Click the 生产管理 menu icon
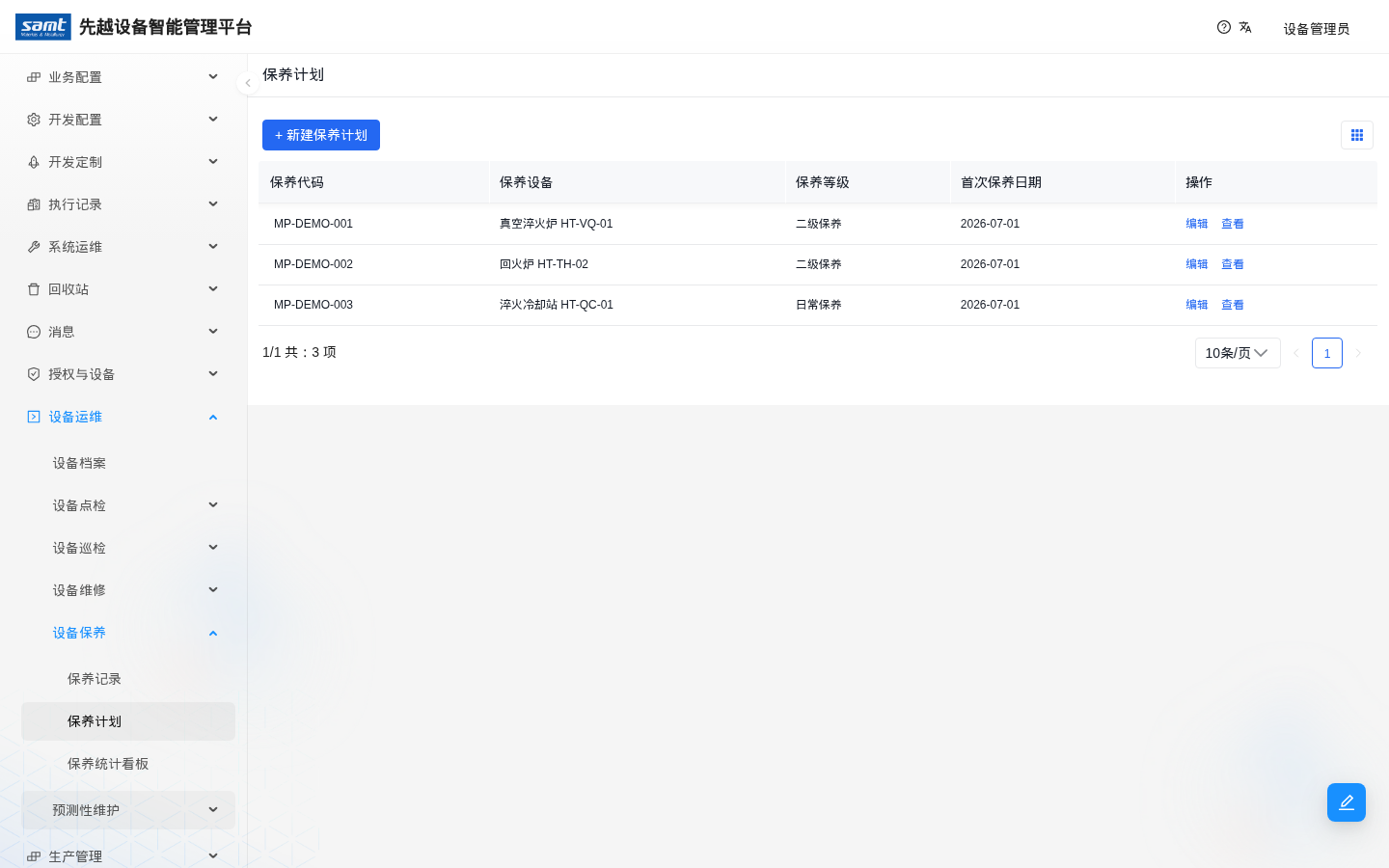Image resolution: width=1389 pixels, height=868 pixels. [x=34, y=856]
